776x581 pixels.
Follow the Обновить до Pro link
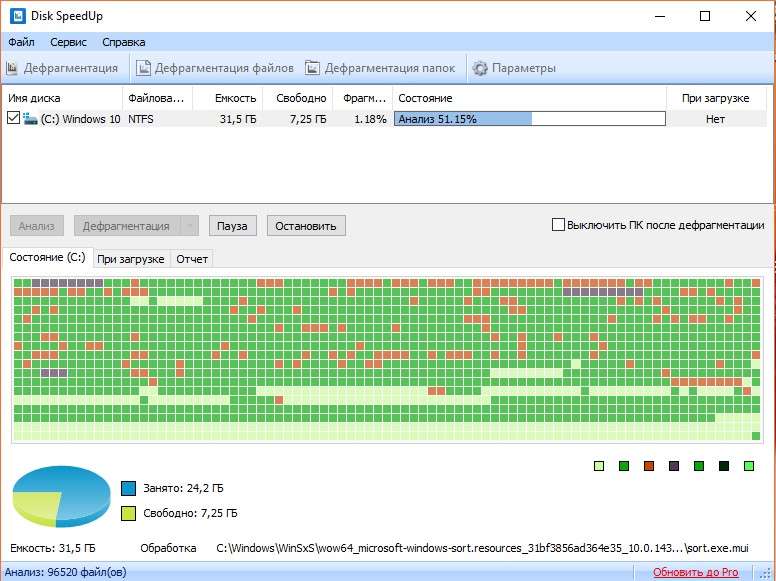point(695,572)
